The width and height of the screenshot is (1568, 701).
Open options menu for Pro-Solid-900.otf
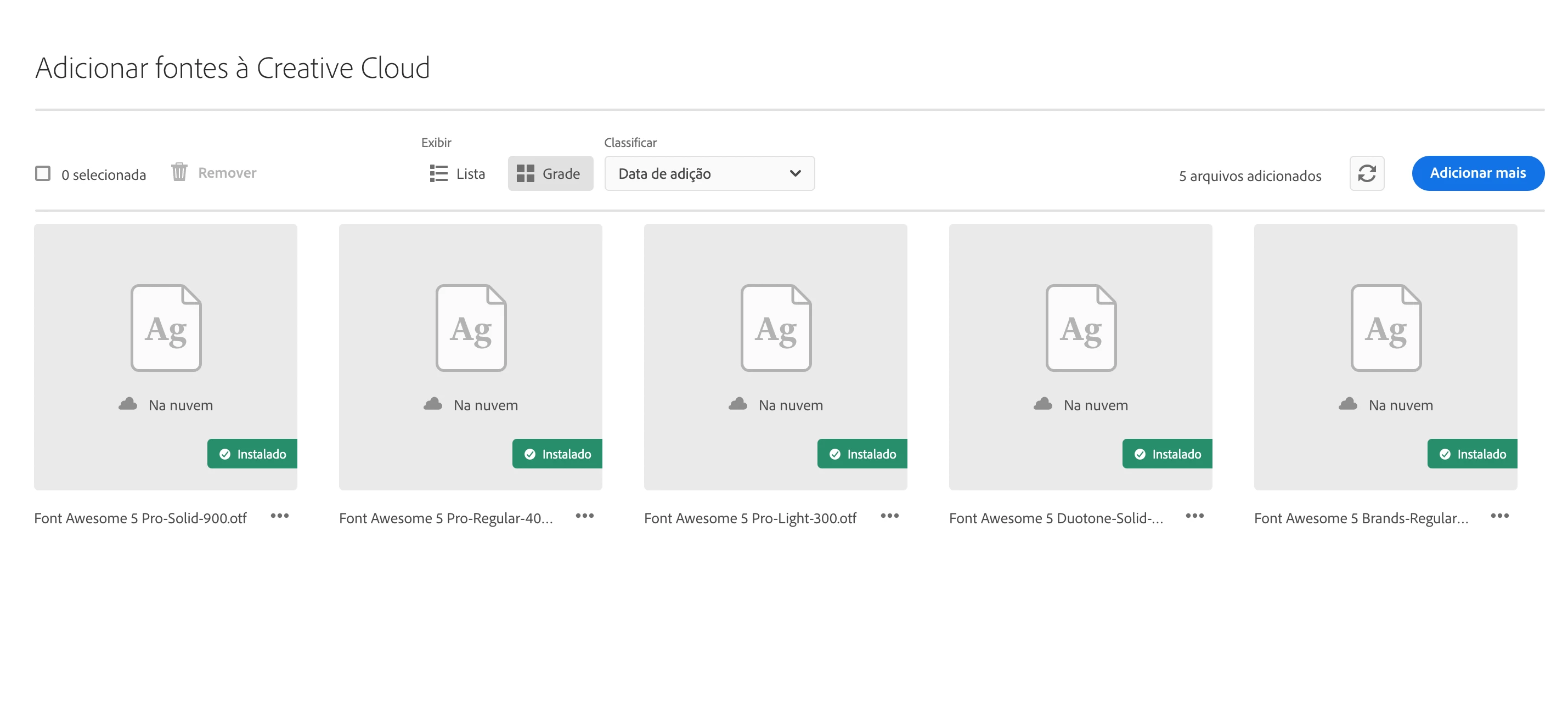279,516
